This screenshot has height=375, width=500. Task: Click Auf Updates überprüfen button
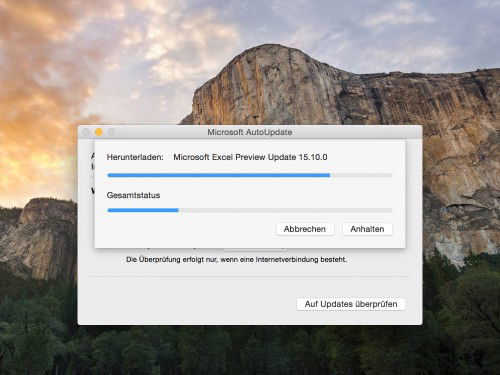pos(351,304)
